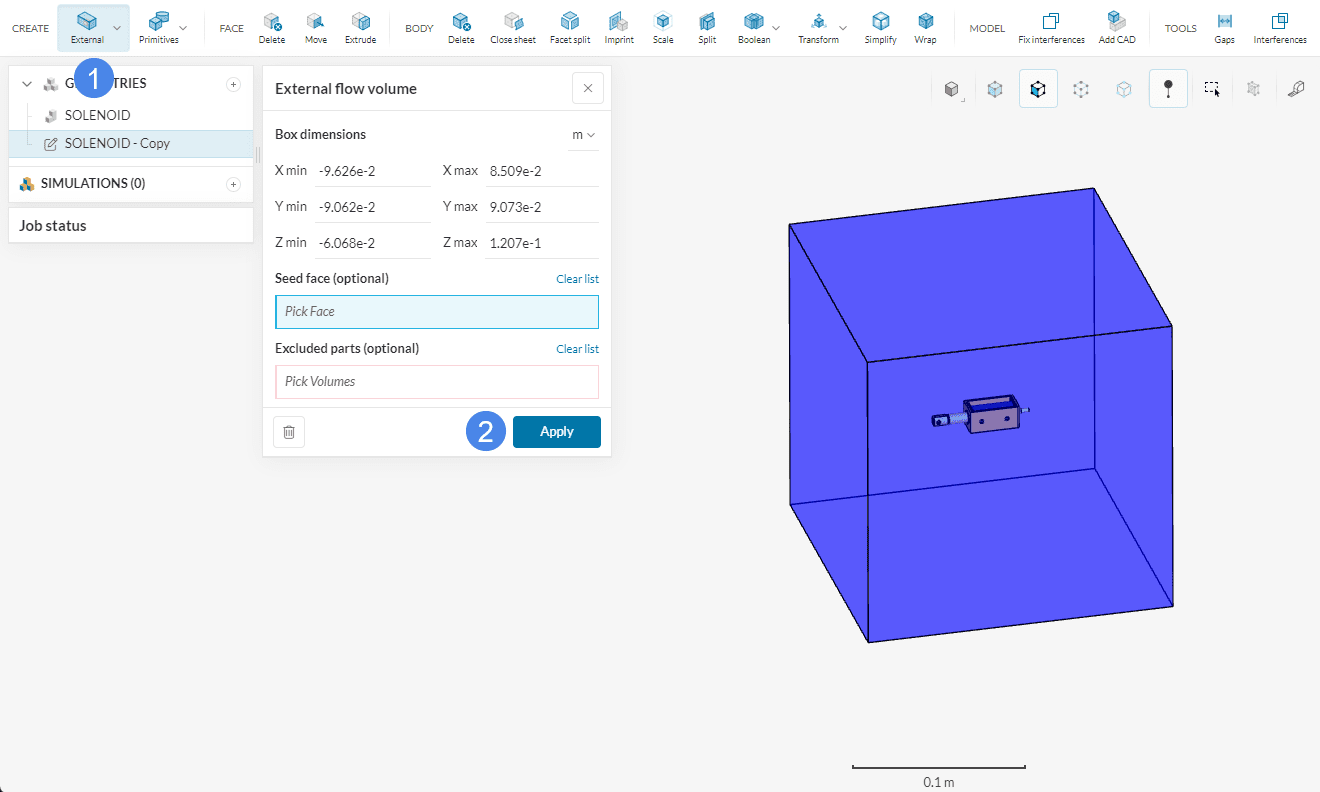The image size is (1320, 792).
Task: Open the Gaps tool
Action: click(1224, 27)
